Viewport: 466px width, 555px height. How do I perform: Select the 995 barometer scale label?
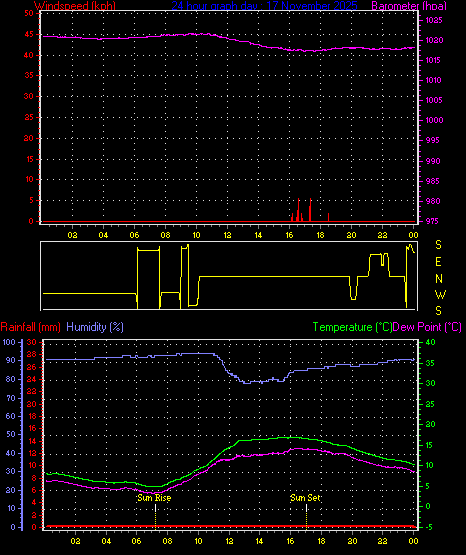tap(433, 141)
